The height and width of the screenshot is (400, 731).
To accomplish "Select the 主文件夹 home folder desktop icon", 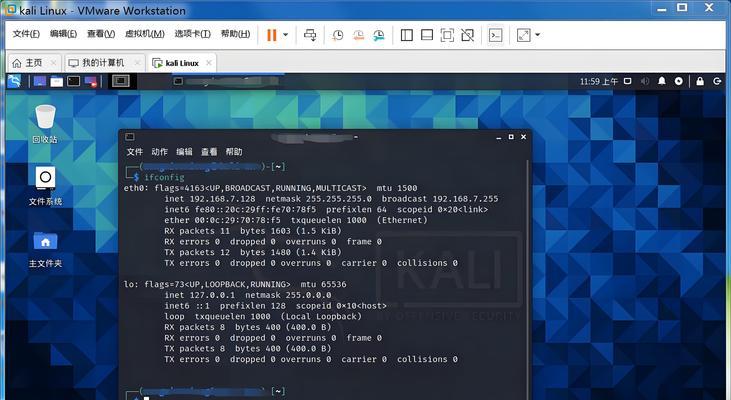I will pos(45,249).
